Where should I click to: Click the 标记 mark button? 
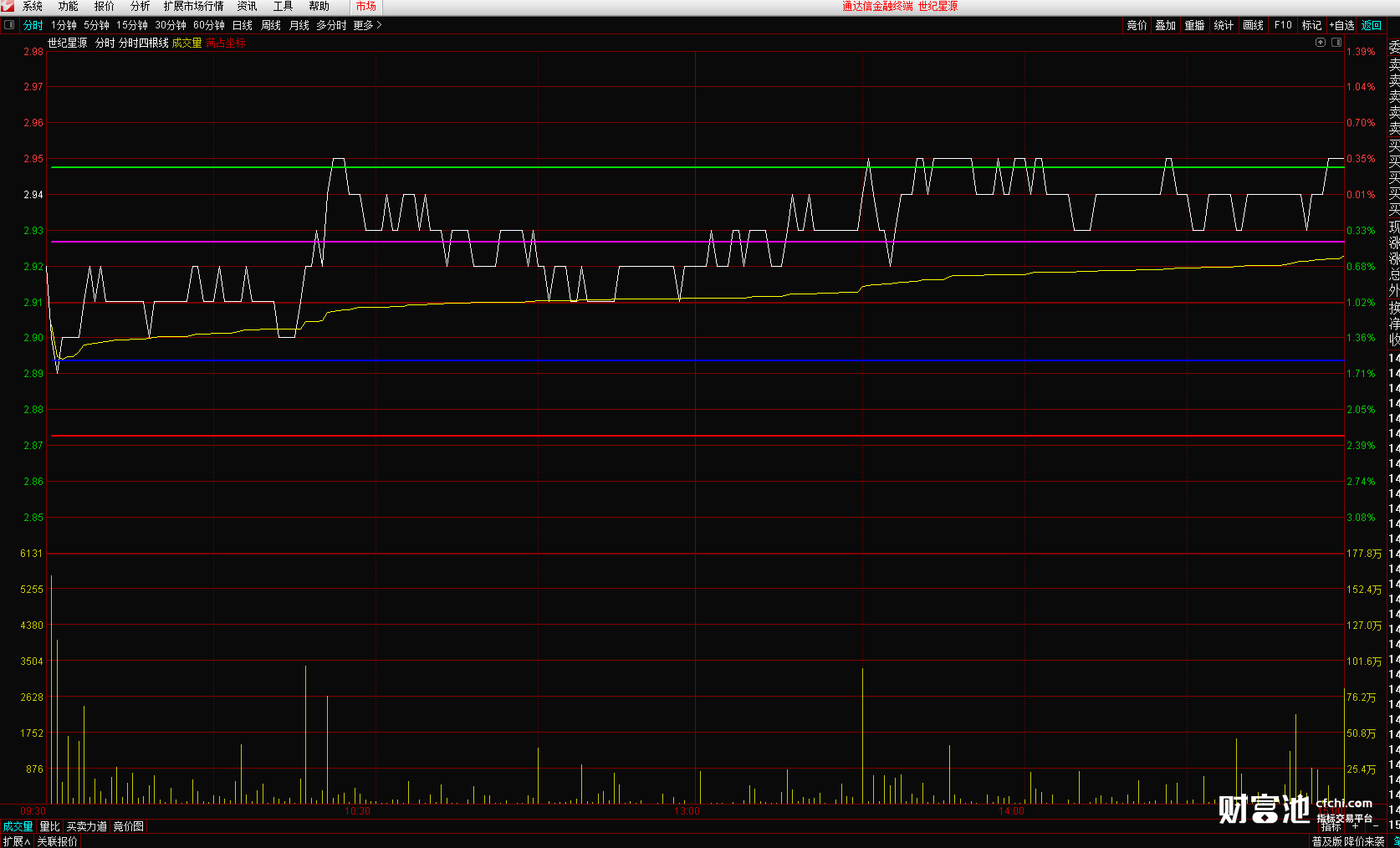pyautogui.click(x=1312, y=26)
